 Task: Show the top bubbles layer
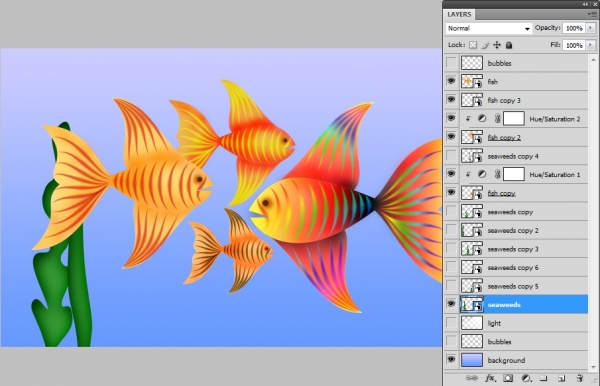(452, 63)
